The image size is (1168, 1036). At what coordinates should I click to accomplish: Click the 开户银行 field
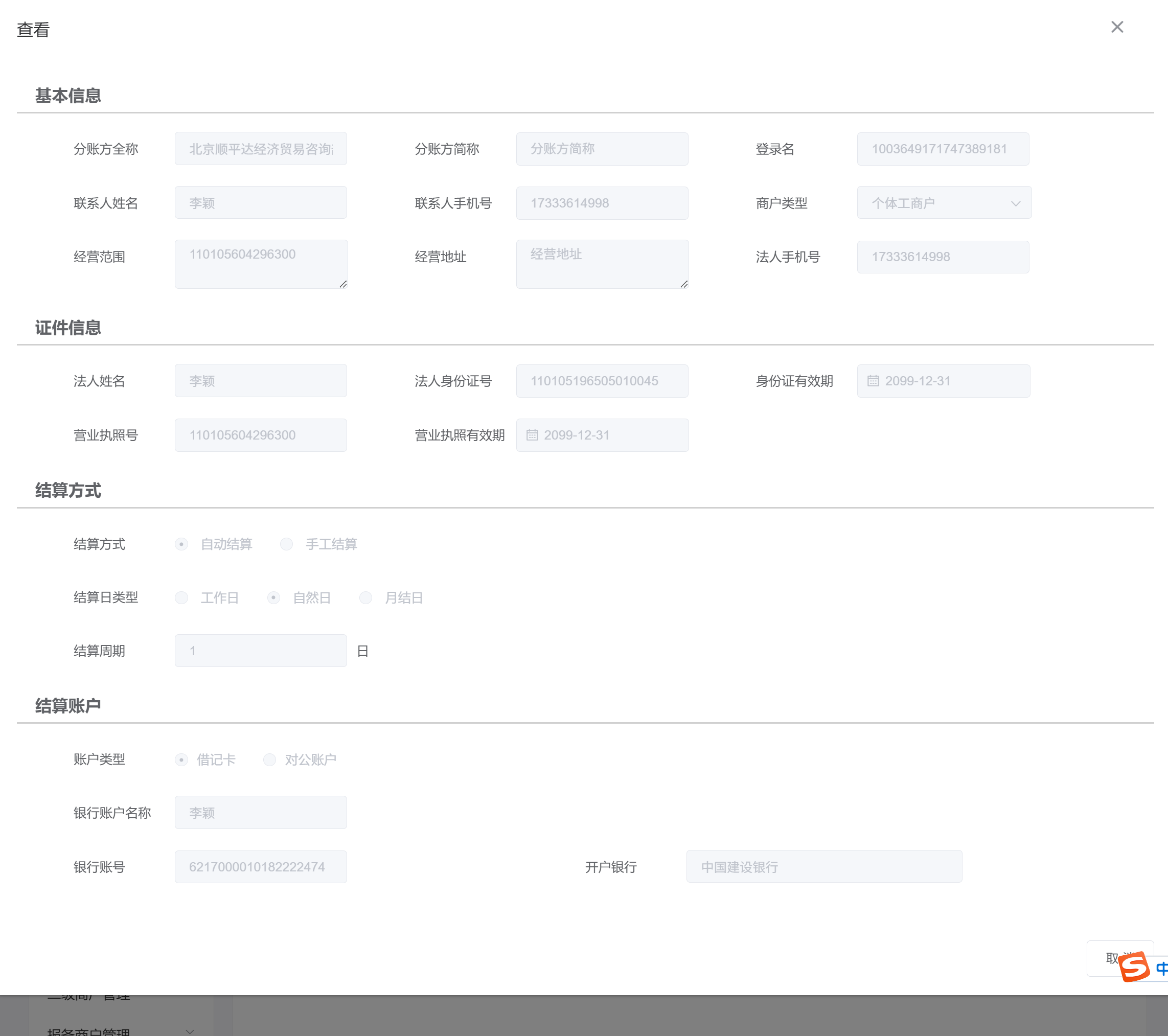tap(823, 866)
